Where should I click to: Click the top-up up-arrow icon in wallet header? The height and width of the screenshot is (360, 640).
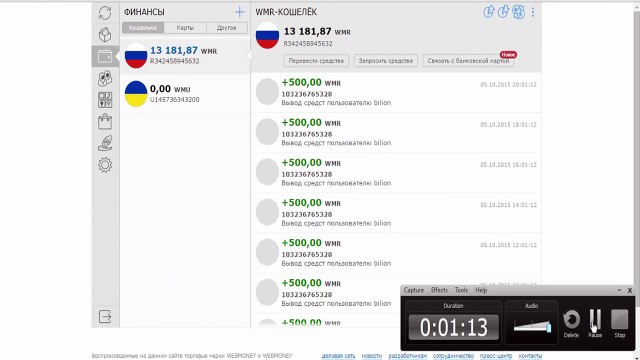tap(489, 12)
